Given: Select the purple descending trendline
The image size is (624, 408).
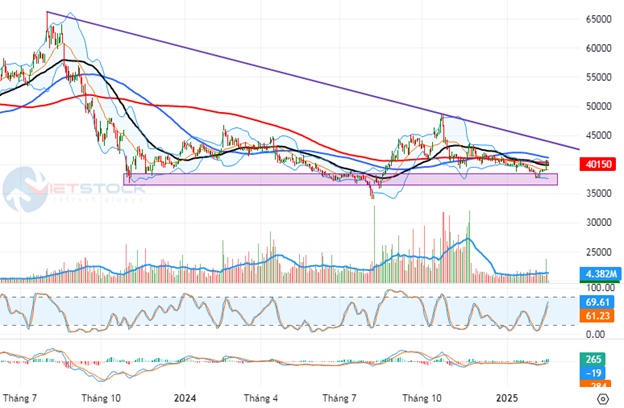Looking at the screenshot, I should click(300, 75).
